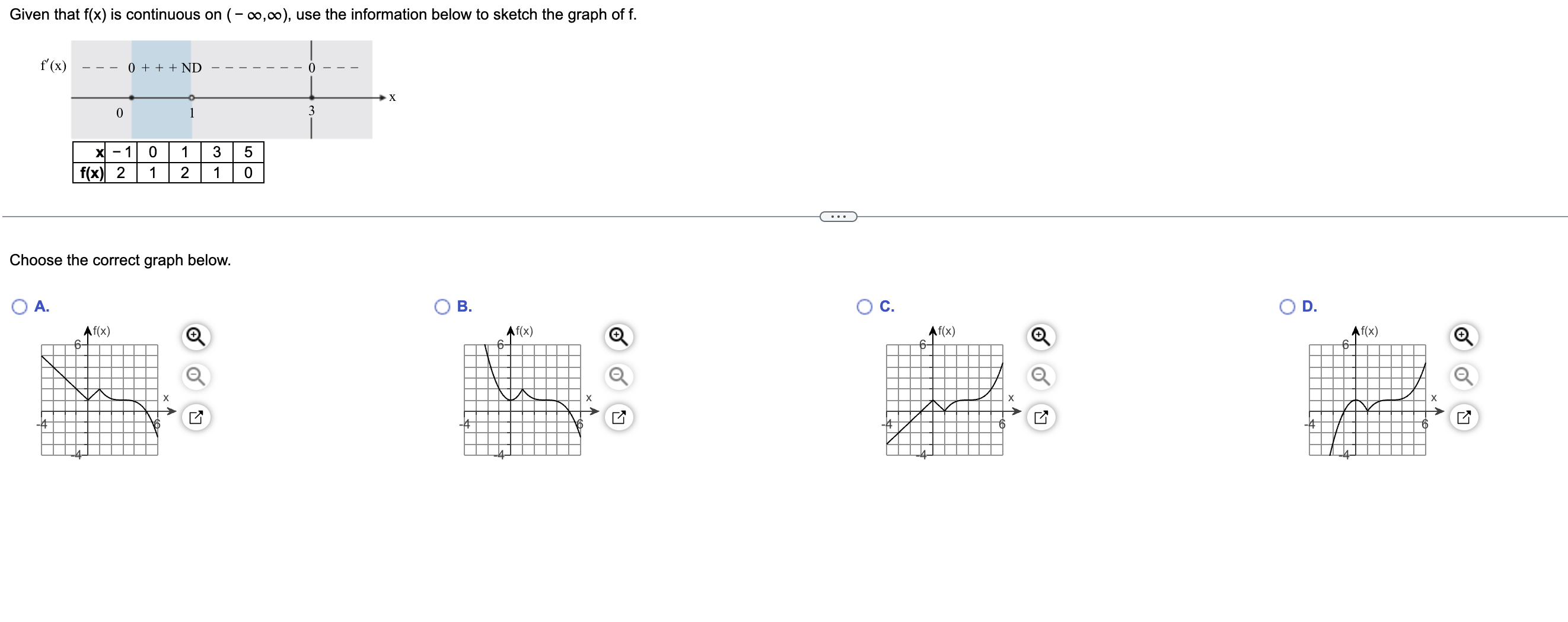Click the answer choice D label
The width and height of the screenshot is (1568, 622).
coord(1309,306)
